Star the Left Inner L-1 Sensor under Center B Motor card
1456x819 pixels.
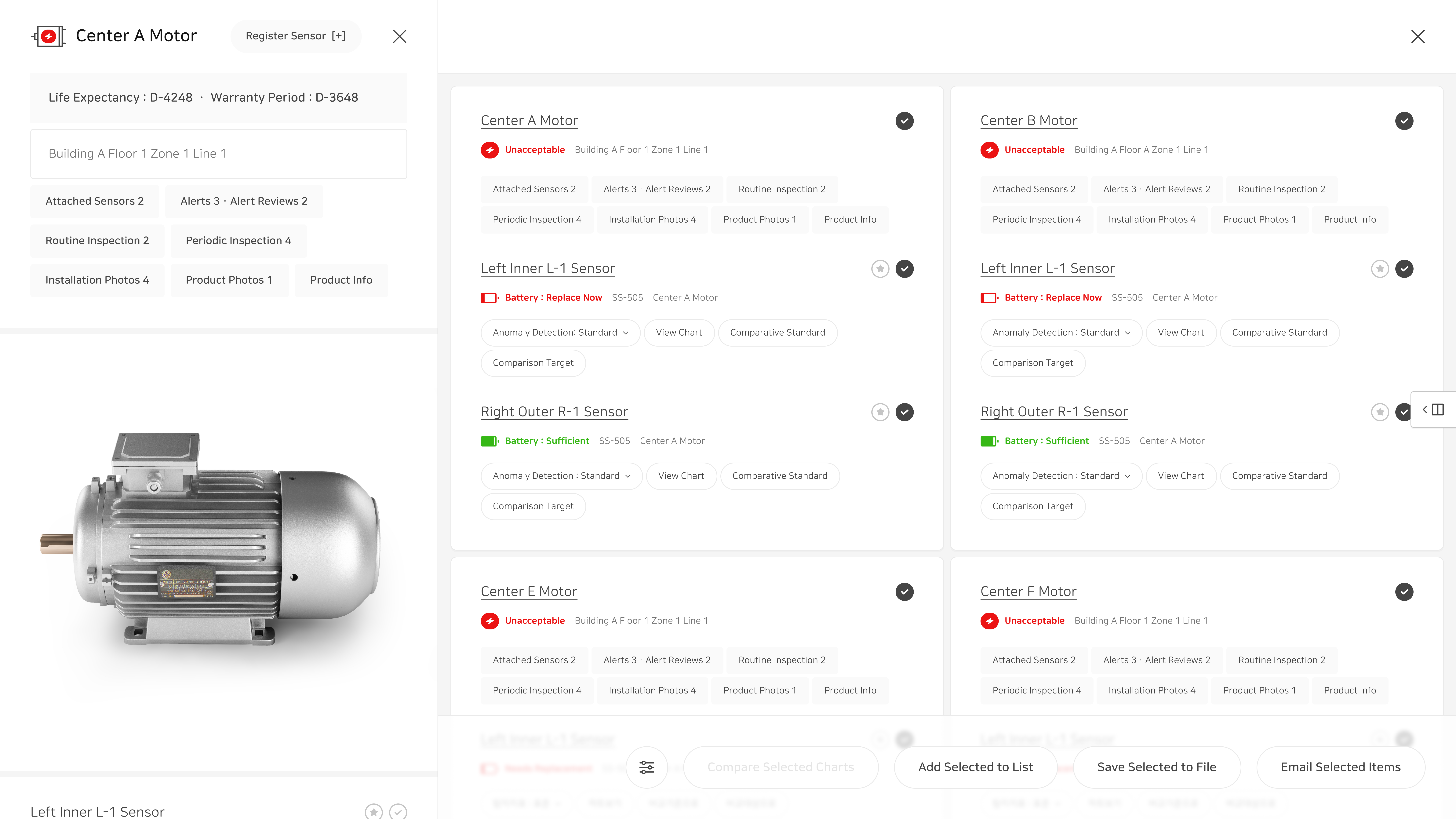point(1380,269)
